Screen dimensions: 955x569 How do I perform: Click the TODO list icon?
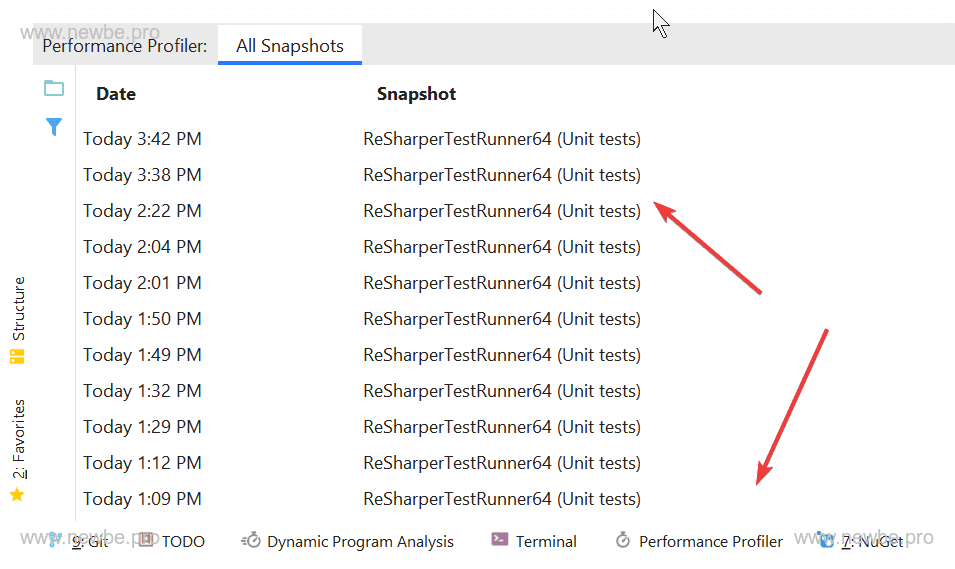(147, 540)
